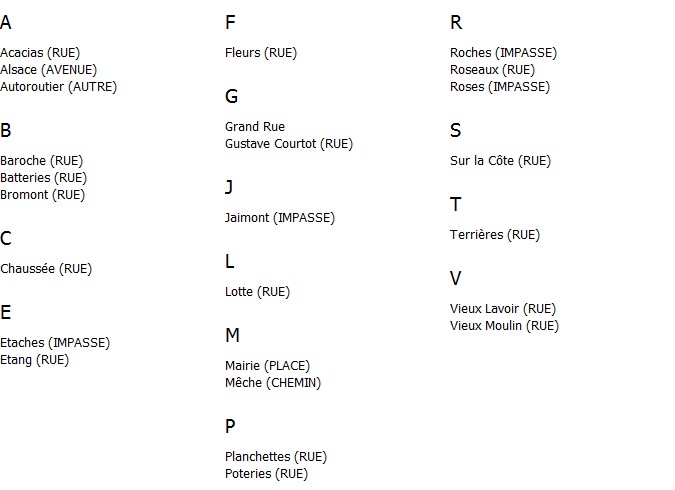675x490 pixels.
Task: Select Batteries (RUE) from the list
Action: tap(43, 178)
